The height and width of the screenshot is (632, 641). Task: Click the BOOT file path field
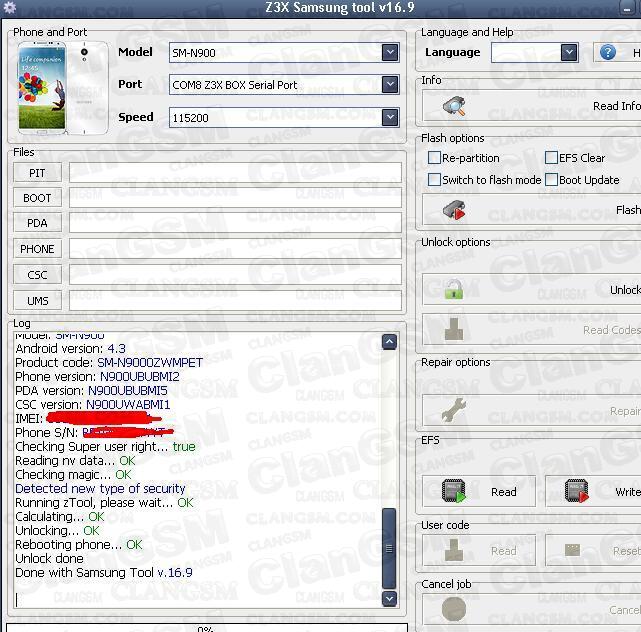(235, 198)
